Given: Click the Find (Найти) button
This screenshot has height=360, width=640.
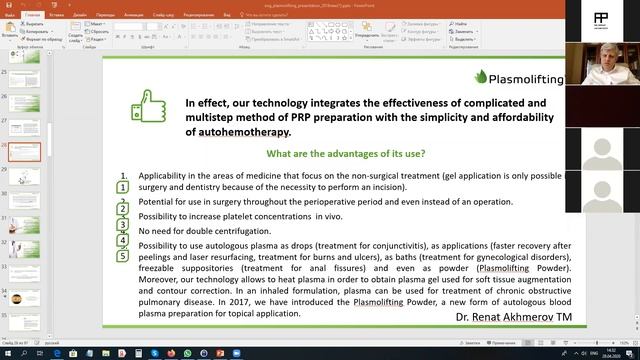Looking at the screenshot, I should pyautogui.click(x=458, y=24).
